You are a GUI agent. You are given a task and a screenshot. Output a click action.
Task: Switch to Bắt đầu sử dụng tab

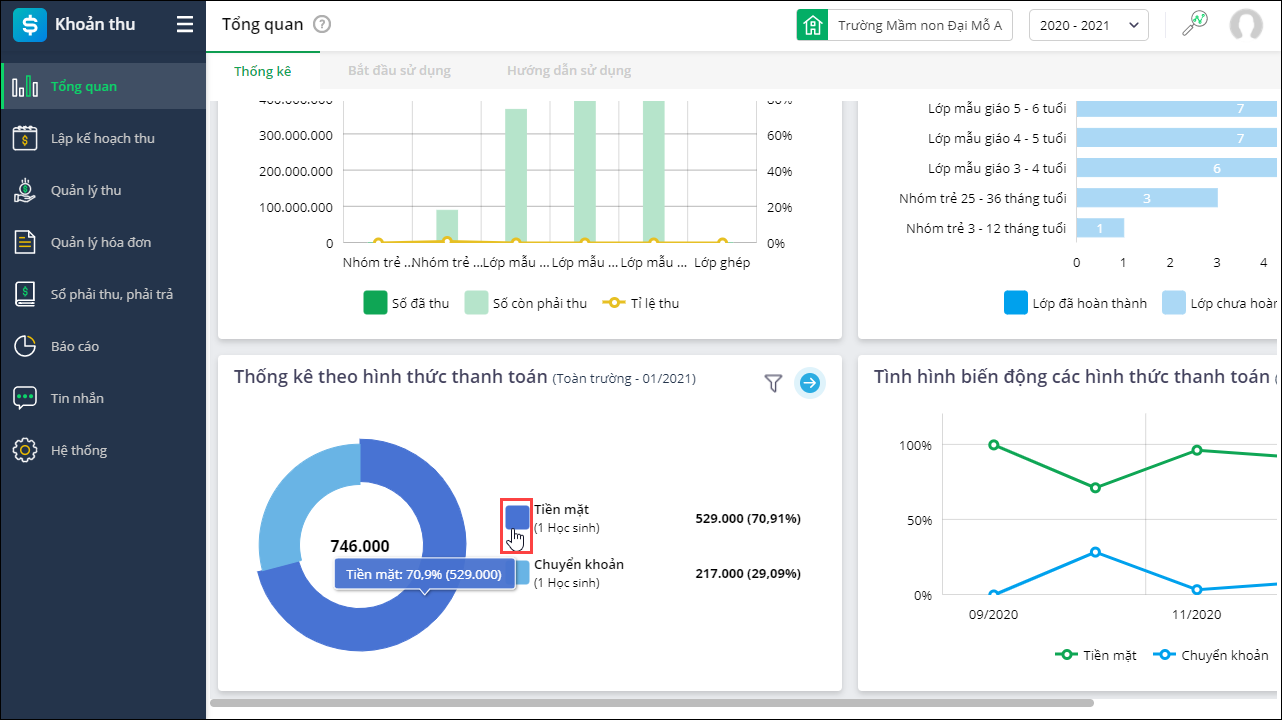[x=399, y=71]
